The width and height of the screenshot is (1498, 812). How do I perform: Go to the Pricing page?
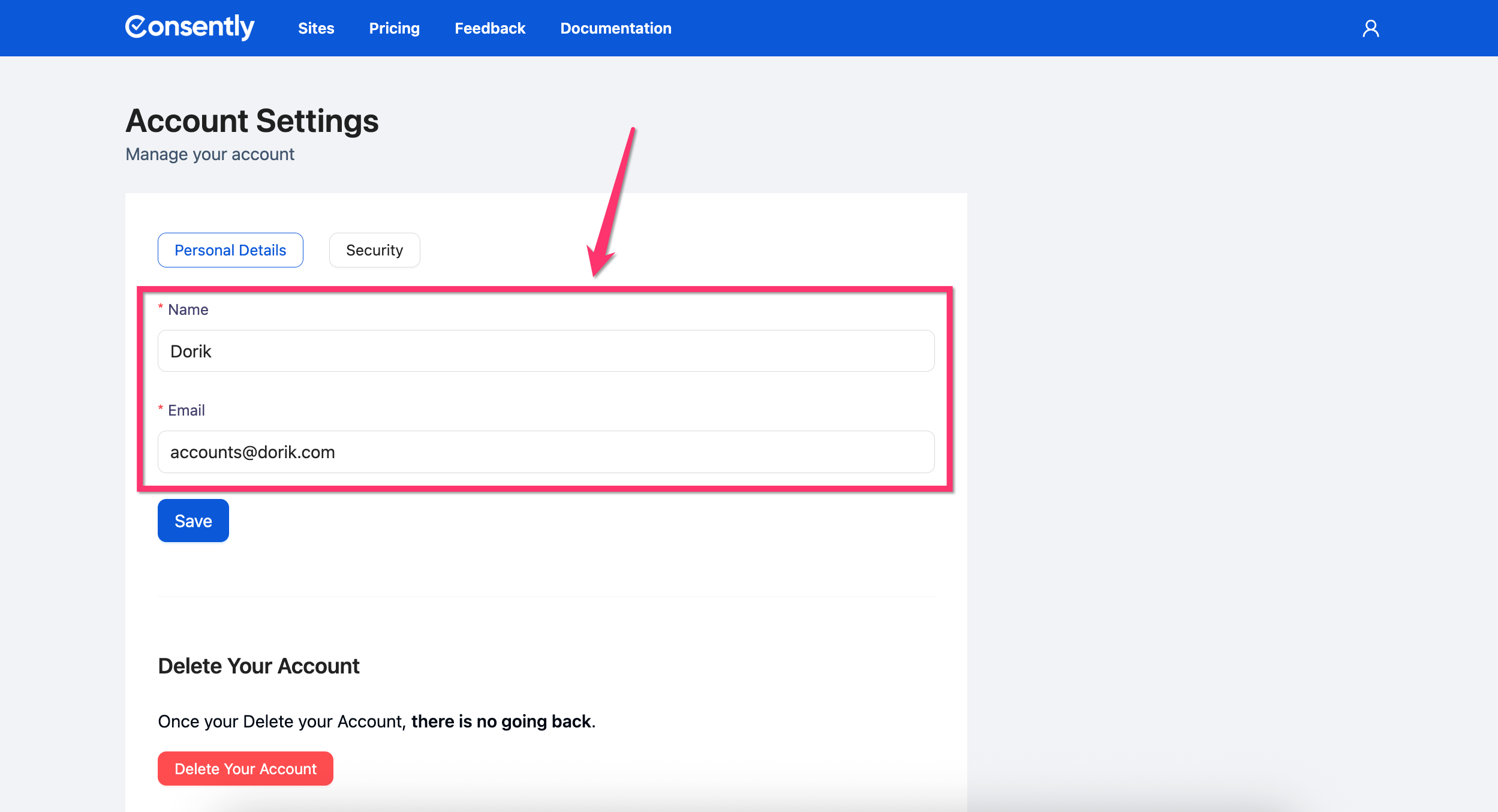pos(394,28)
